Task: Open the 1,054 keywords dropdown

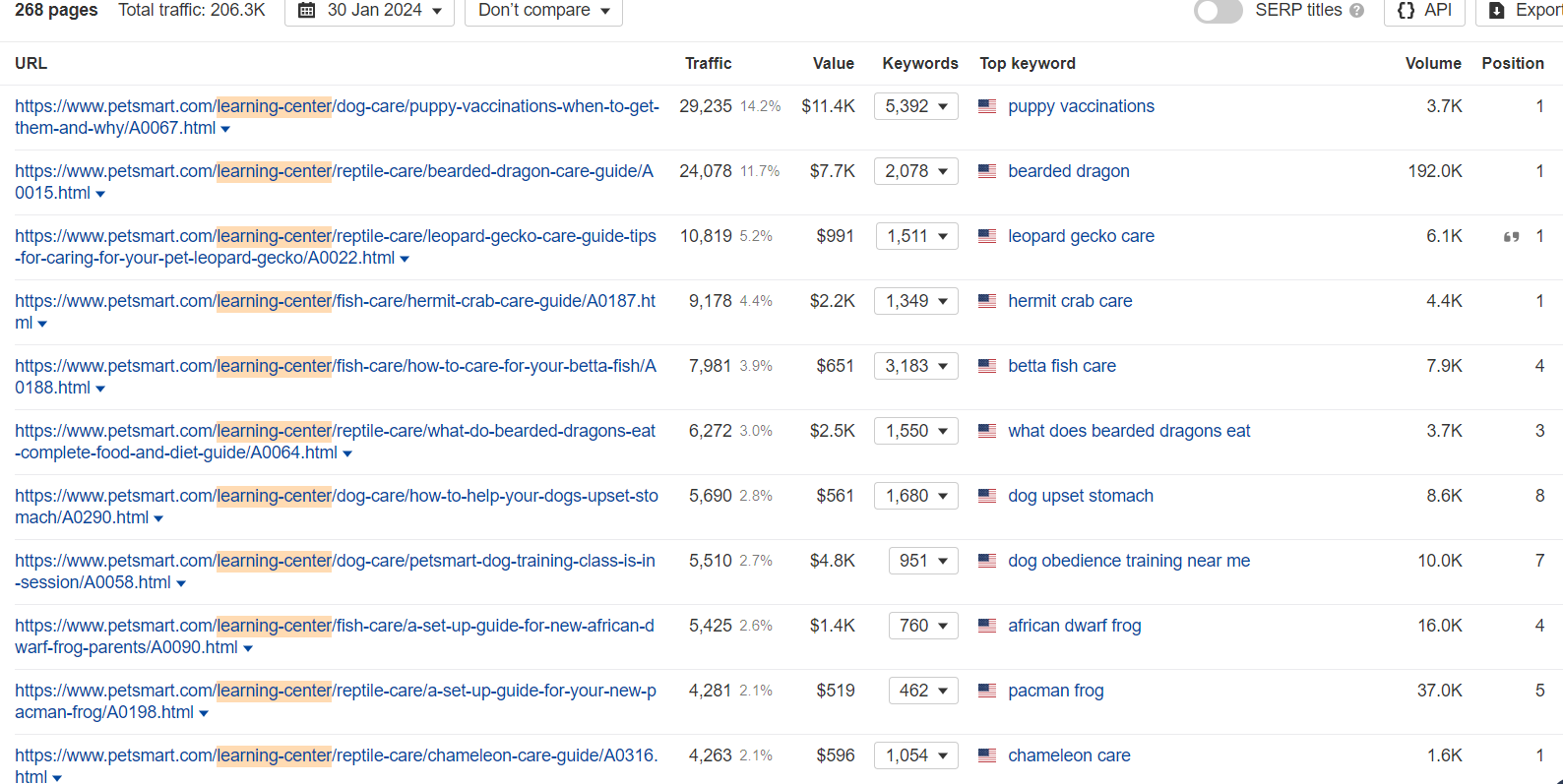Action: click(916, 755)
